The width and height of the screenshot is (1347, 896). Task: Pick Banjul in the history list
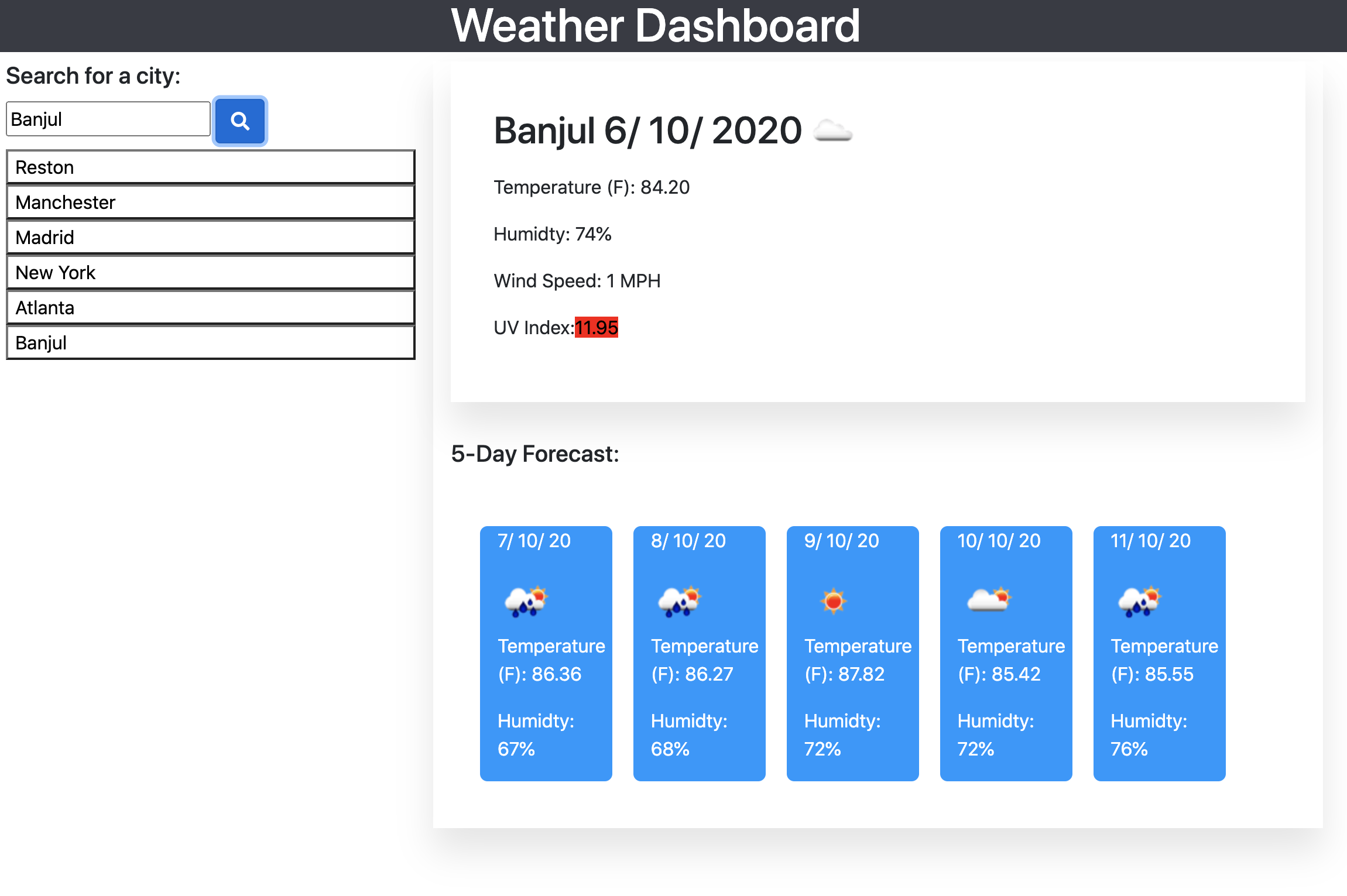[x=211, y=342]
